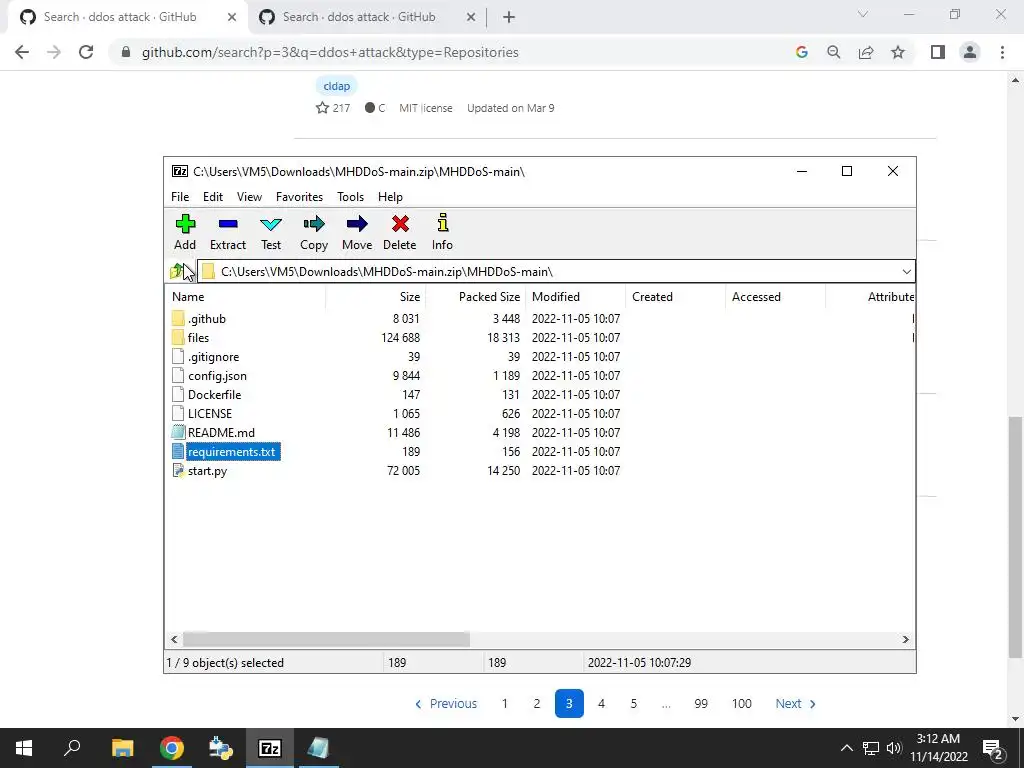Open results page 1
This screenshot has width=1024, height=768.
pyautogui.click(x=504, y=704)
